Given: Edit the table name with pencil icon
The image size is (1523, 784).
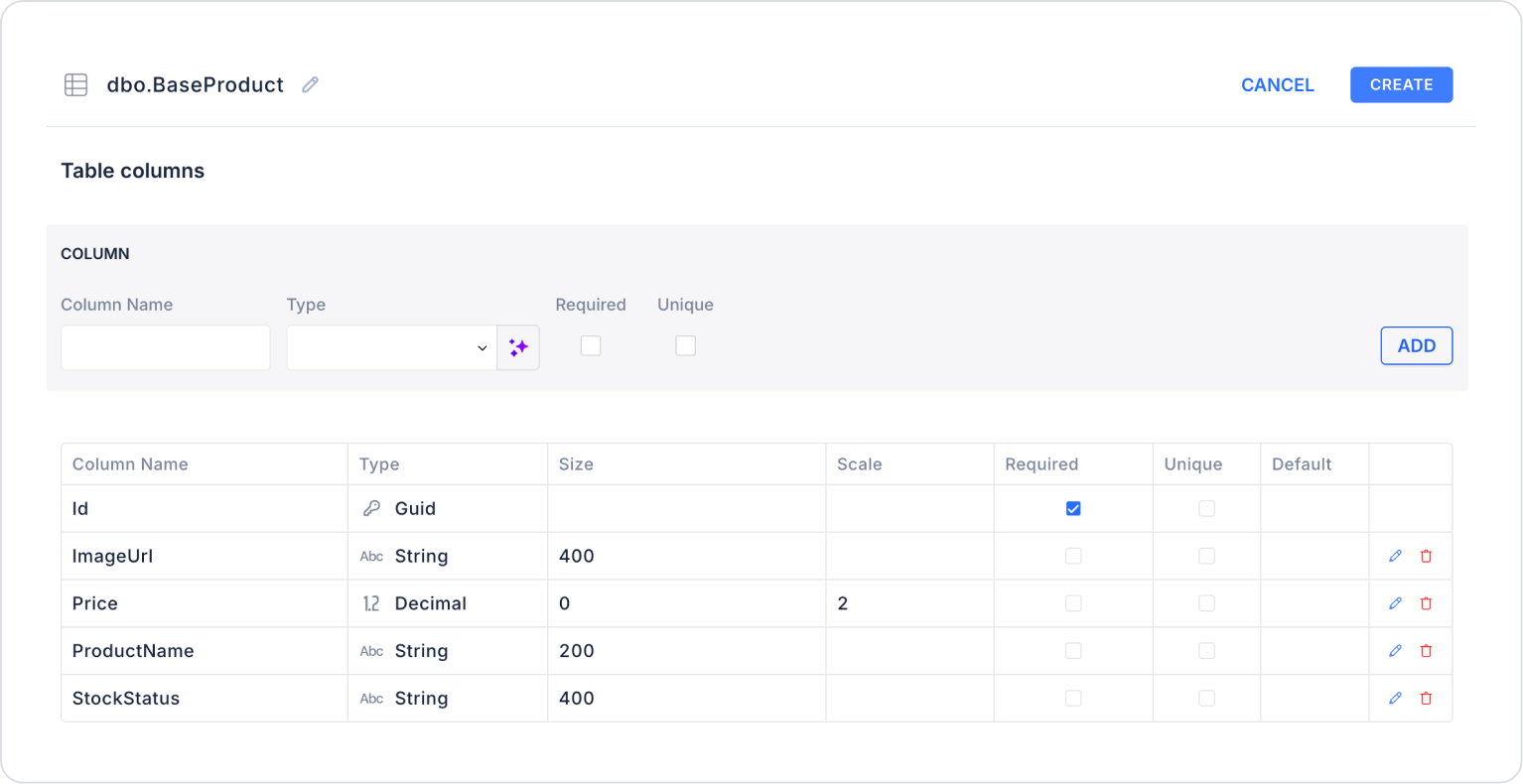Looking at the screenshot, I should point(311,85).
